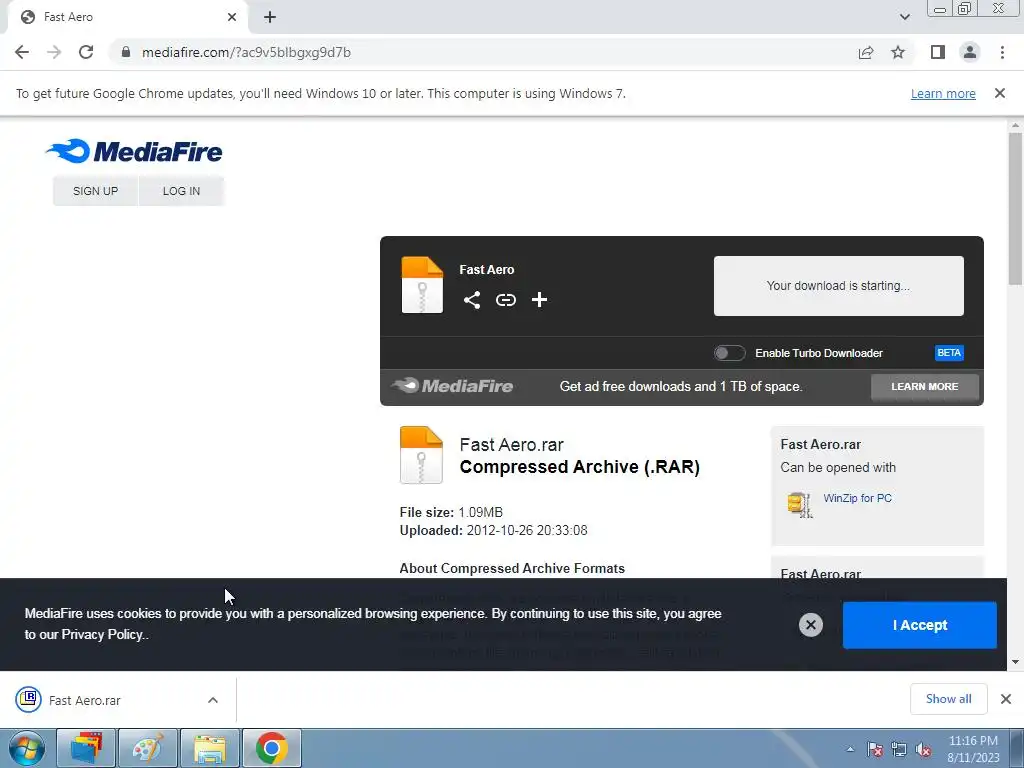Click the browser forward arrow
1024x768 pixels.
[x=54, y=52]
